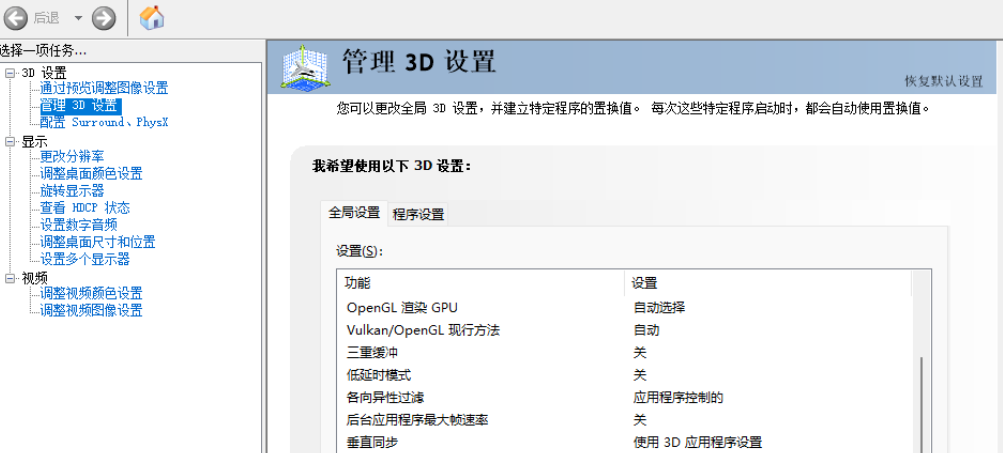The width and height of the screenshot is (1003, 453).
Task: Switch to the 程序设置 tab
Action: (418, 214)
